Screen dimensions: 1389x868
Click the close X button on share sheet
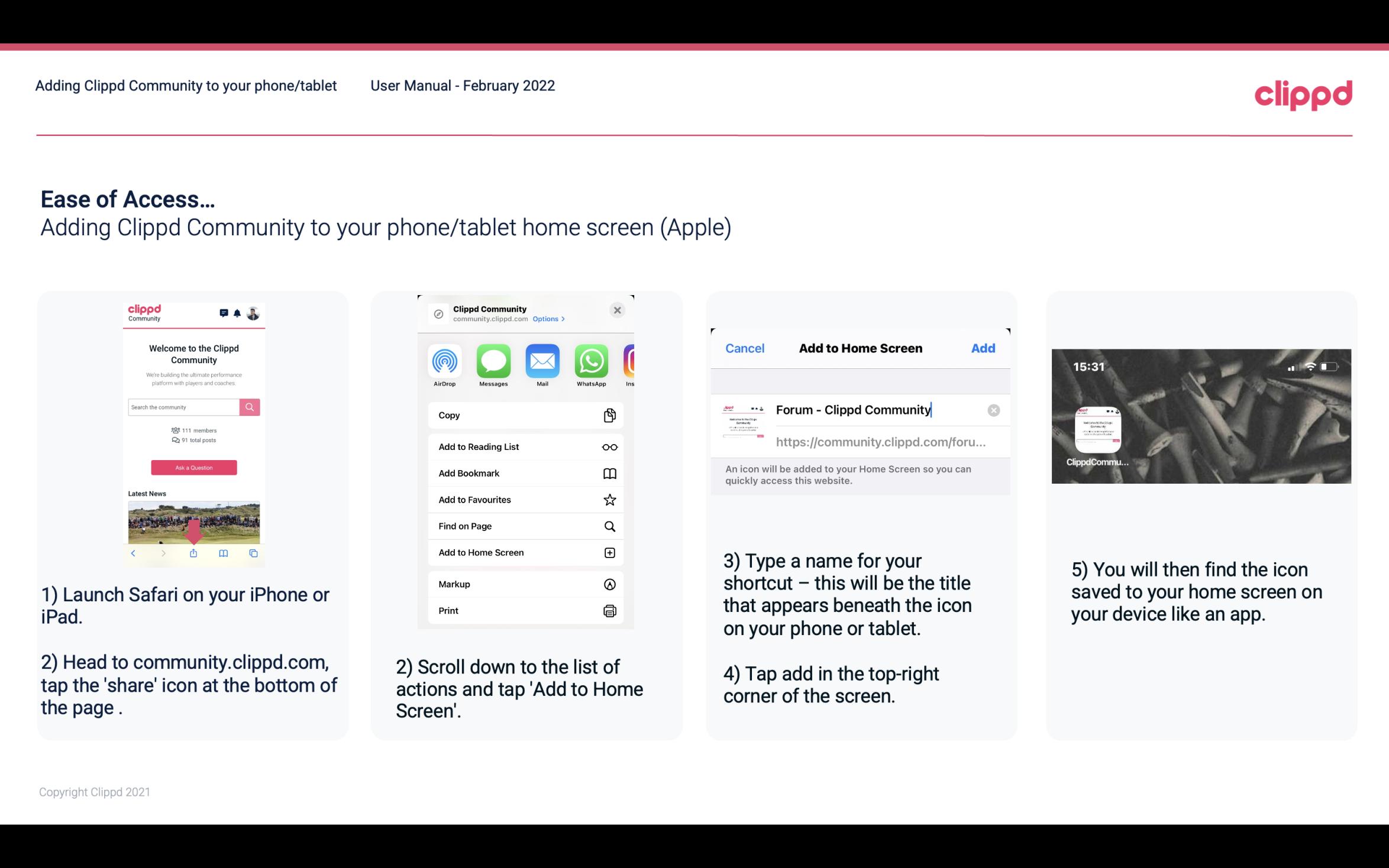click(x=618, y=310)
